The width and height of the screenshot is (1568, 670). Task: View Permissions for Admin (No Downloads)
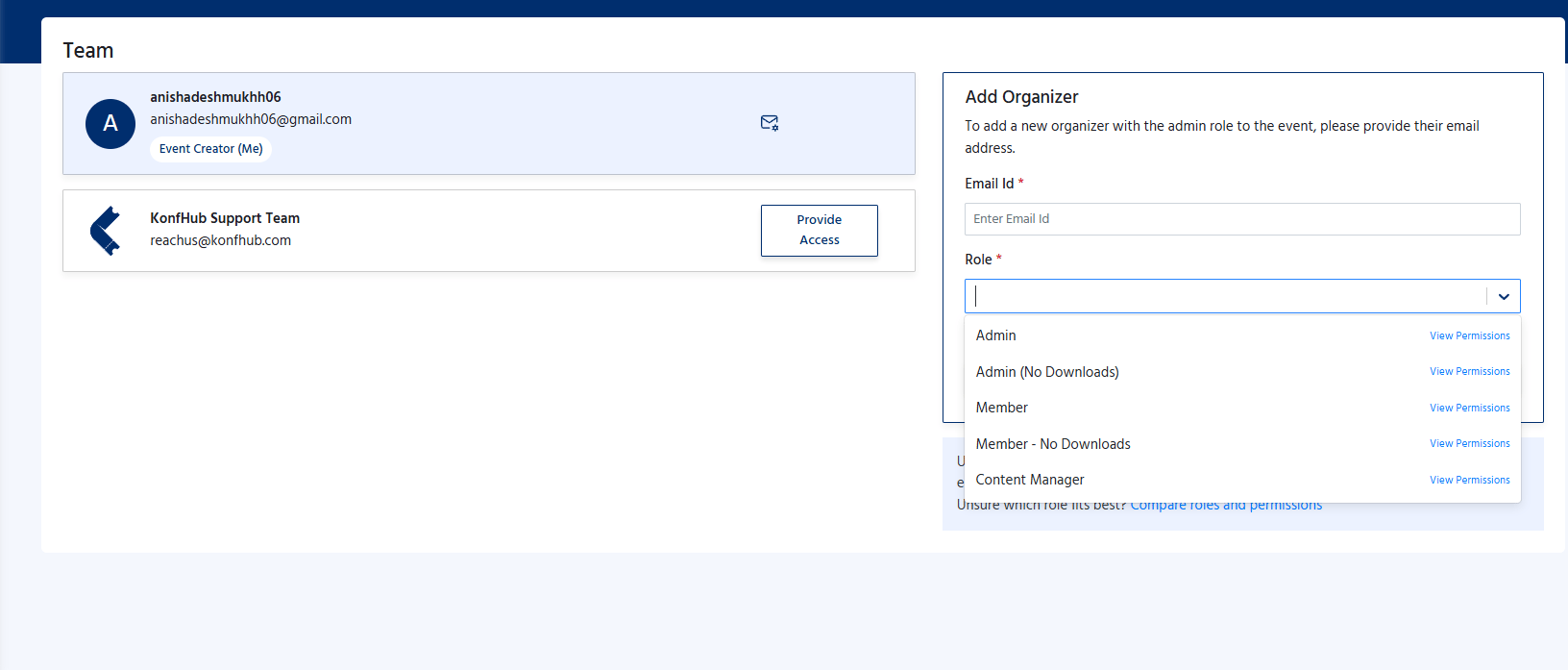click(1469, 371)
